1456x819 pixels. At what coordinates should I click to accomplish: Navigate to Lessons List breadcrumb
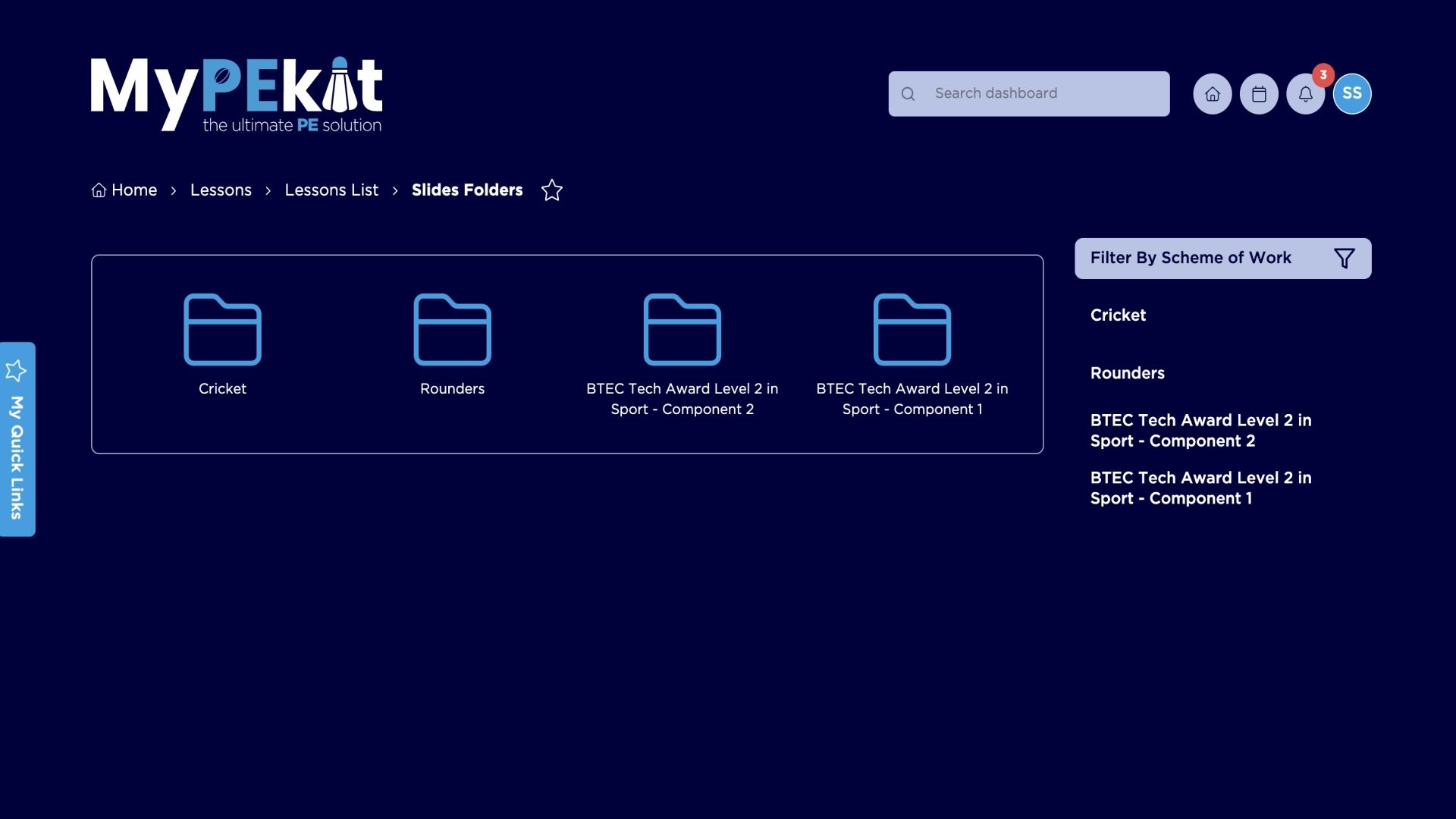pyautogui.click(x=331, y=190)
